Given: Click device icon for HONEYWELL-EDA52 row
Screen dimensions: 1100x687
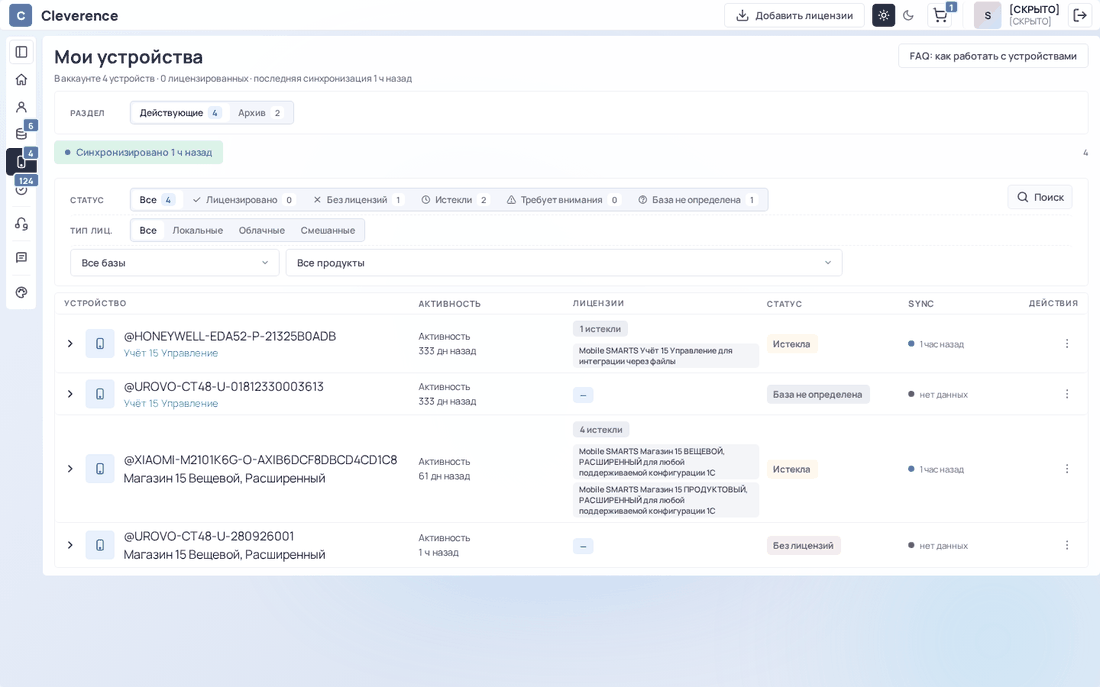Looking at the screenshot, I should (100, 344).
